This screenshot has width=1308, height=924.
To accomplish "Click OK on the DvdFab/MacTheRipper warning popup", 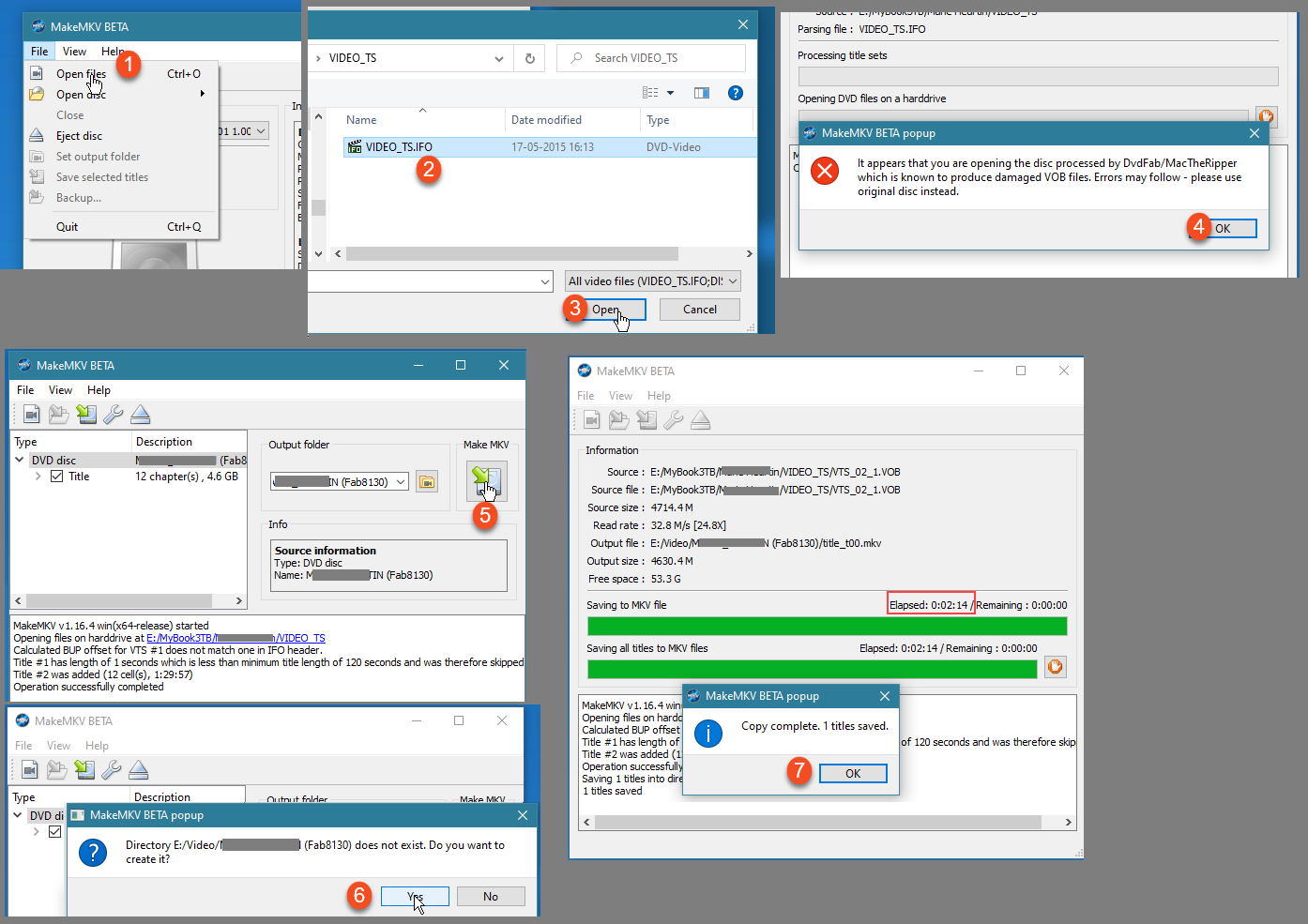I will point(1223,229).
